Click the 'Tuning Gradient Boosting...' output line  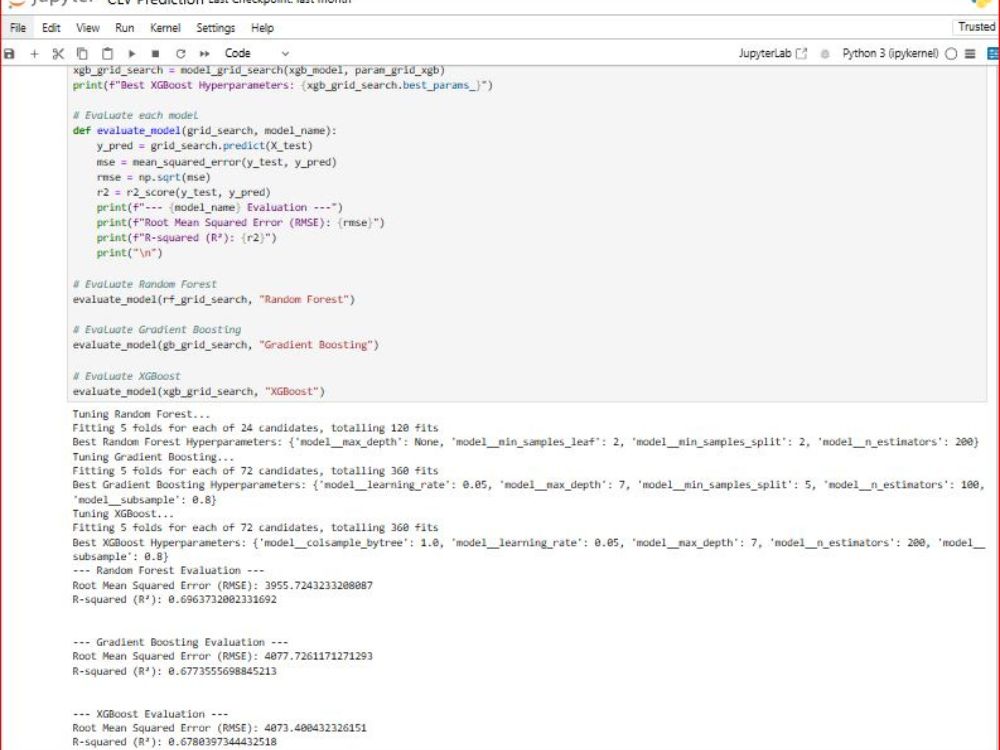(x=152, y=457)
